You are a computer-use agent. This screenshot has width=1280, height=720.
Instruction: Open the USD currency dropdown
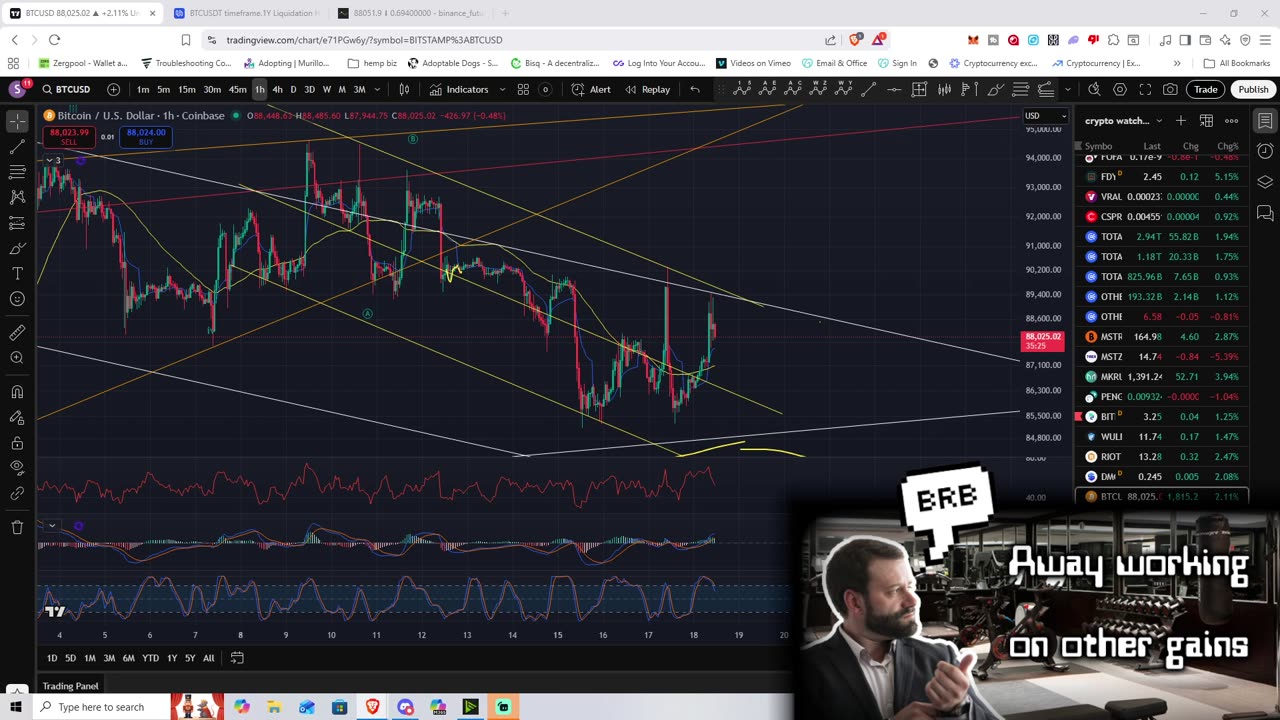1045,116
